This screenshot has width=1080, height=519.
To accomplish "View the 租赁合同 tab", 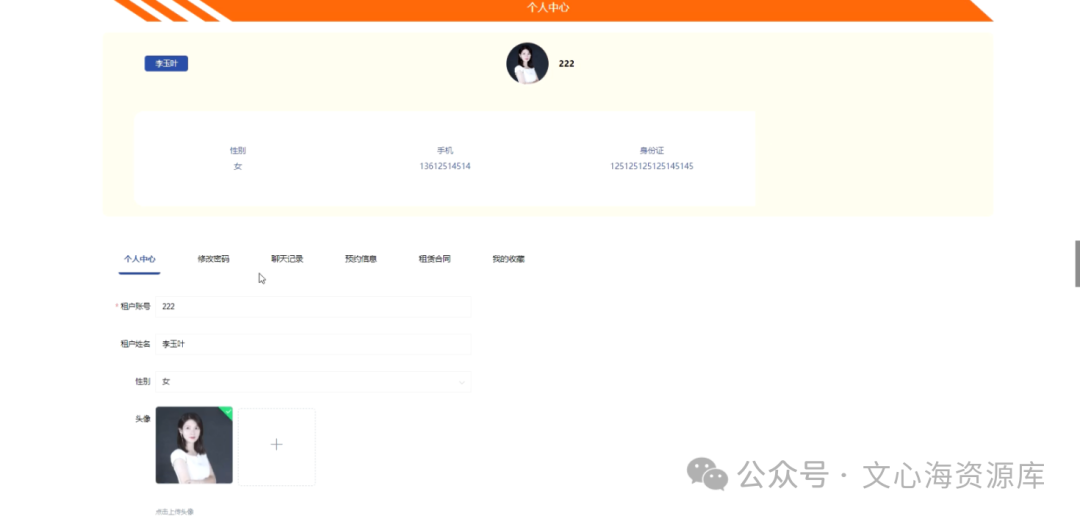I will point(435,260).
